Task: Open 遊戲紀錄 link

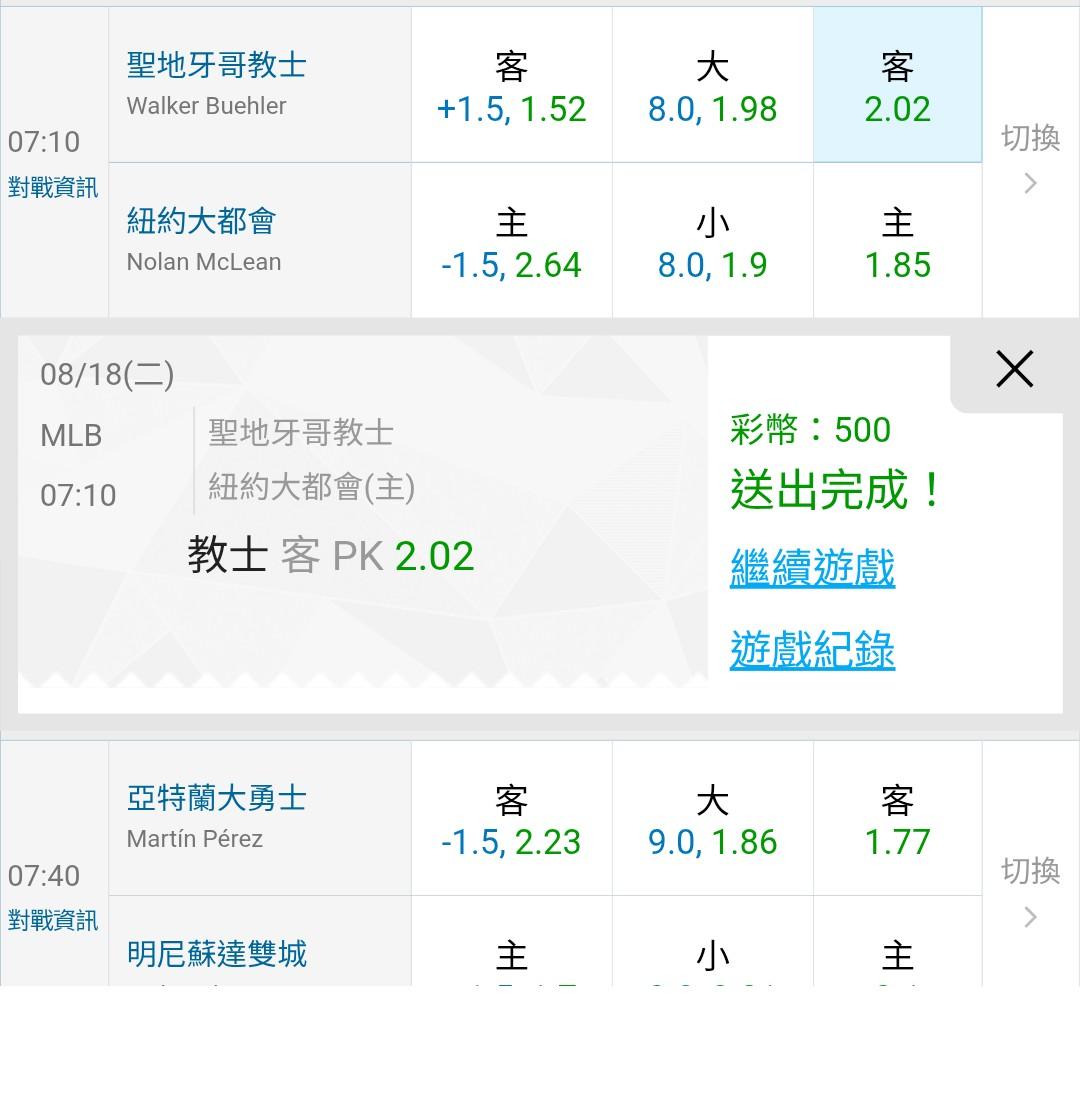Action: click(x=812, y=650)
